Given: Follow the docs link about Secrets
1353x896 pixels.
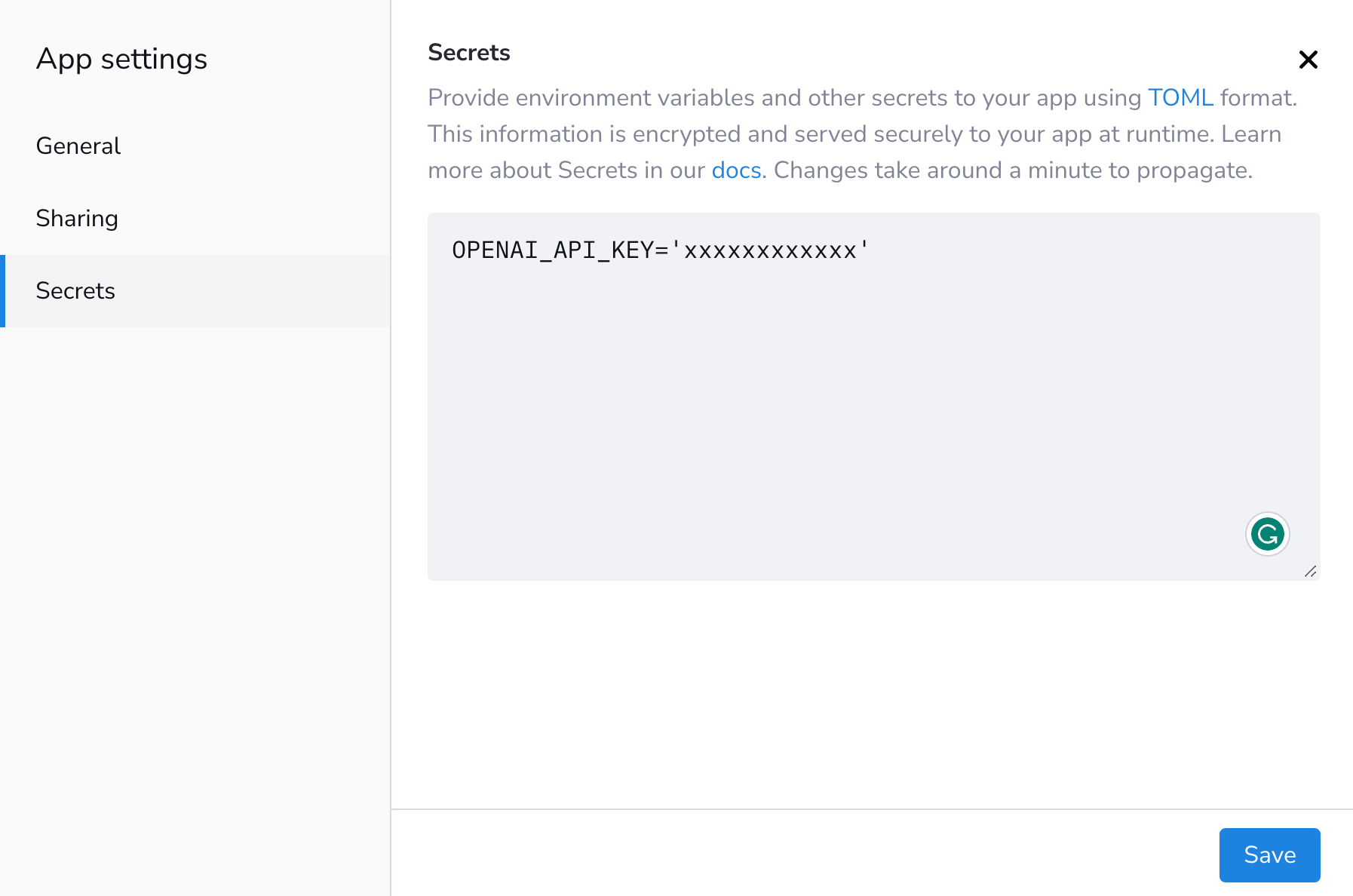Looking at the screenshot, I should click(x=736, y=170).
